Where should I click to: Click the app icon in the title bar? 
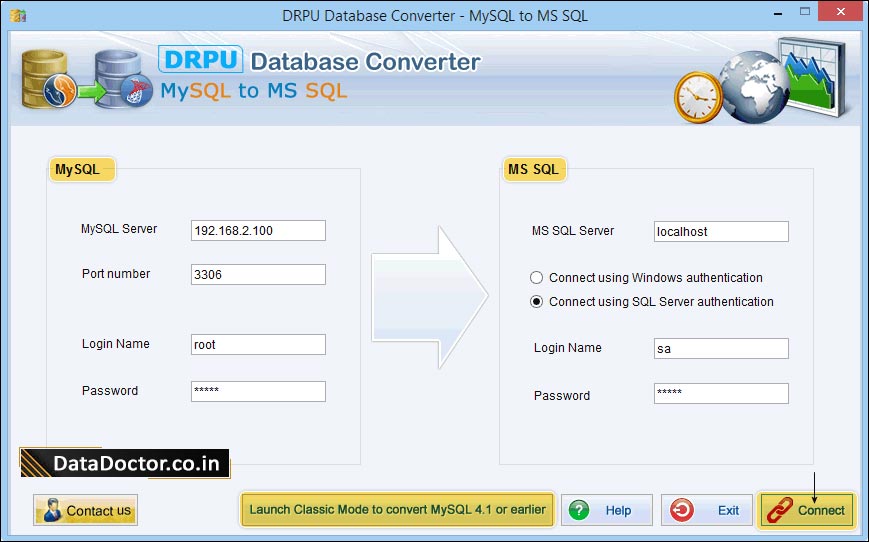(18, 15)
